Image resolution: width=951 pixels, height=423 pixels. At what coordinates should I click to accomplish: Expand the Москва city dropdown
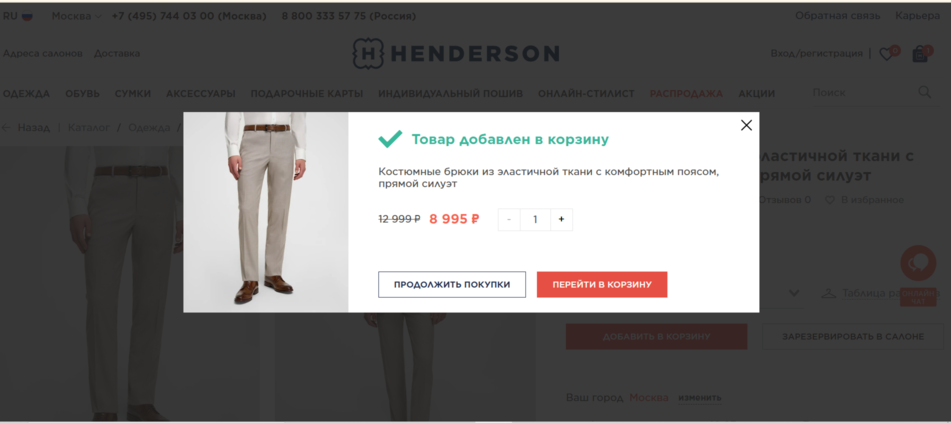pos(76,16)
